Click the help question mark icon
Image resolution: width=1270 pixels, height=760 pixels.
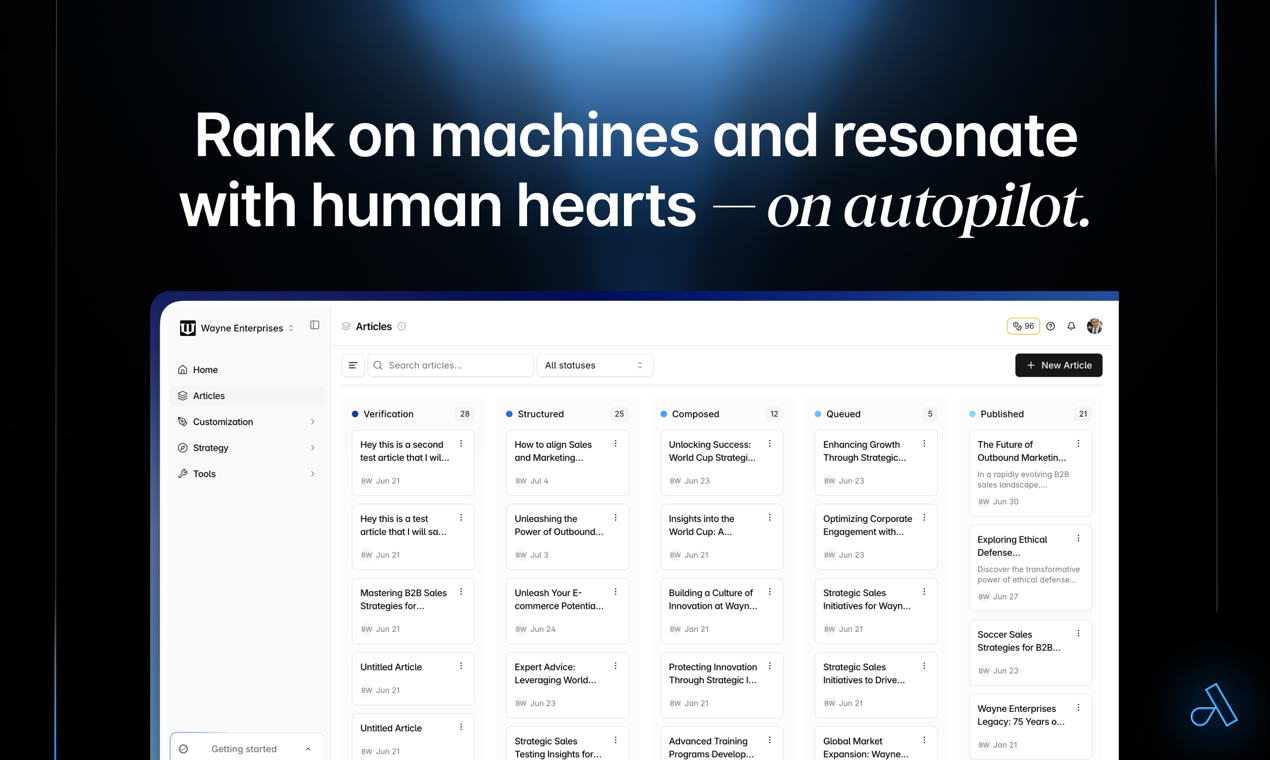[1050, 327]
